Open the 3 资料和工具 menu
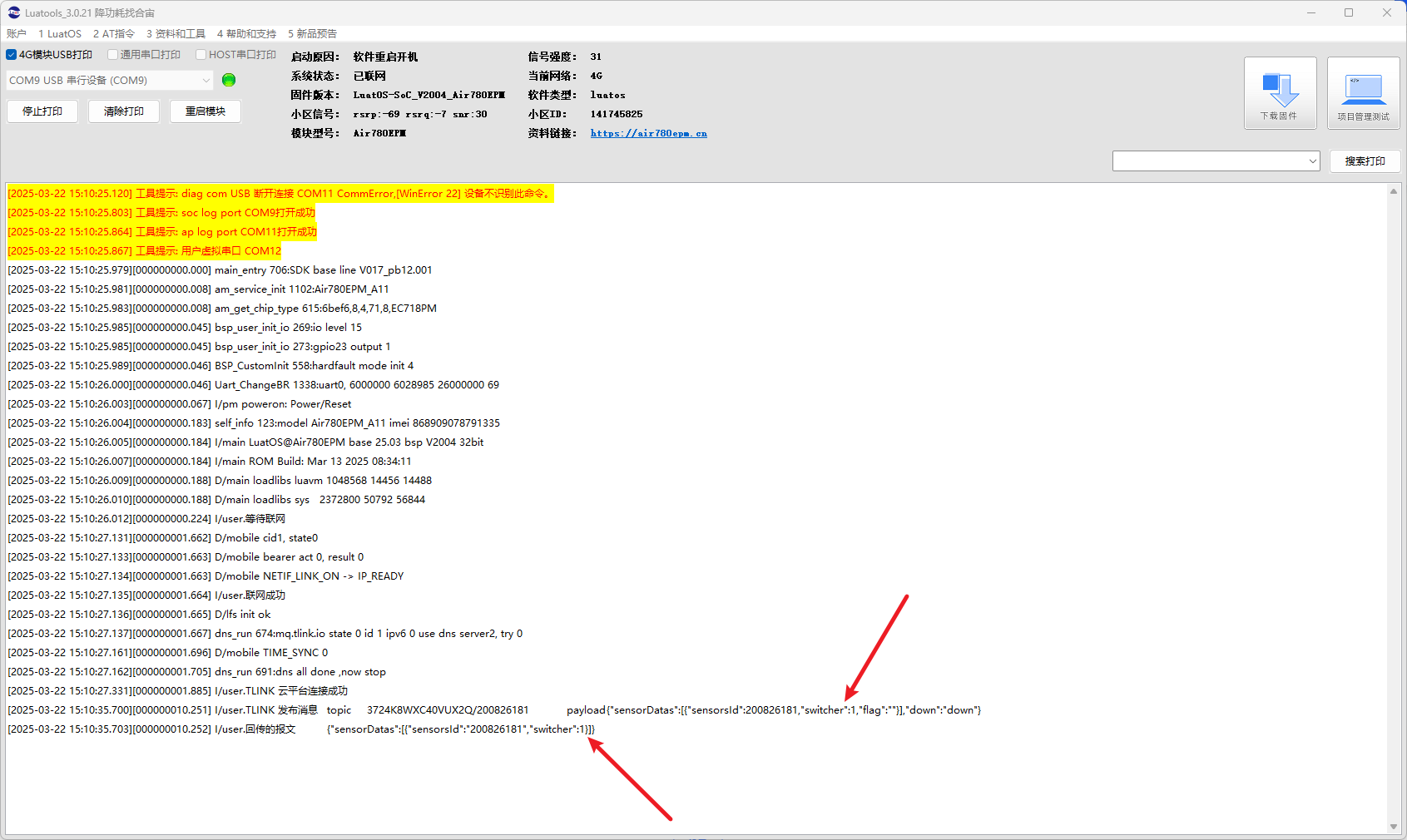 176,34
